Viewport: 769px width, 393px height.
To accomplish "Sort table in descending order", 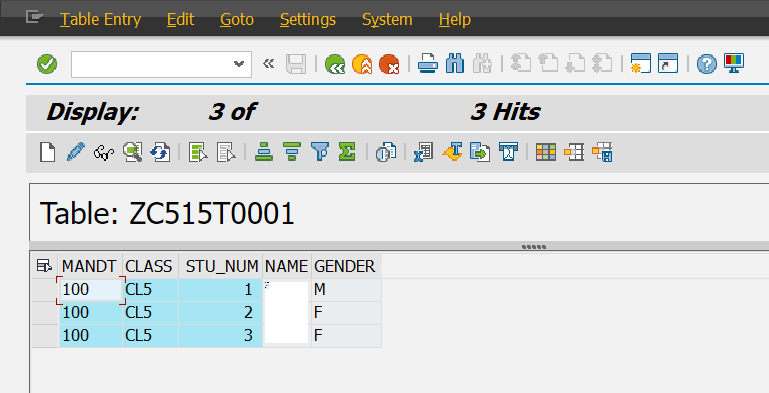I will point(292,152).
